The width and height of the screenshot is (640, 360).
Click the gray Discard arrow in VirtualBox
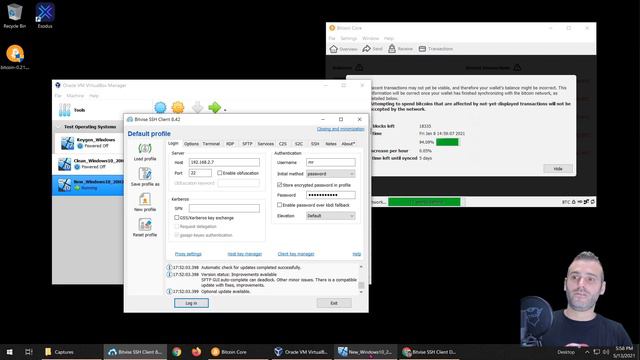click(x=198, y=107)
